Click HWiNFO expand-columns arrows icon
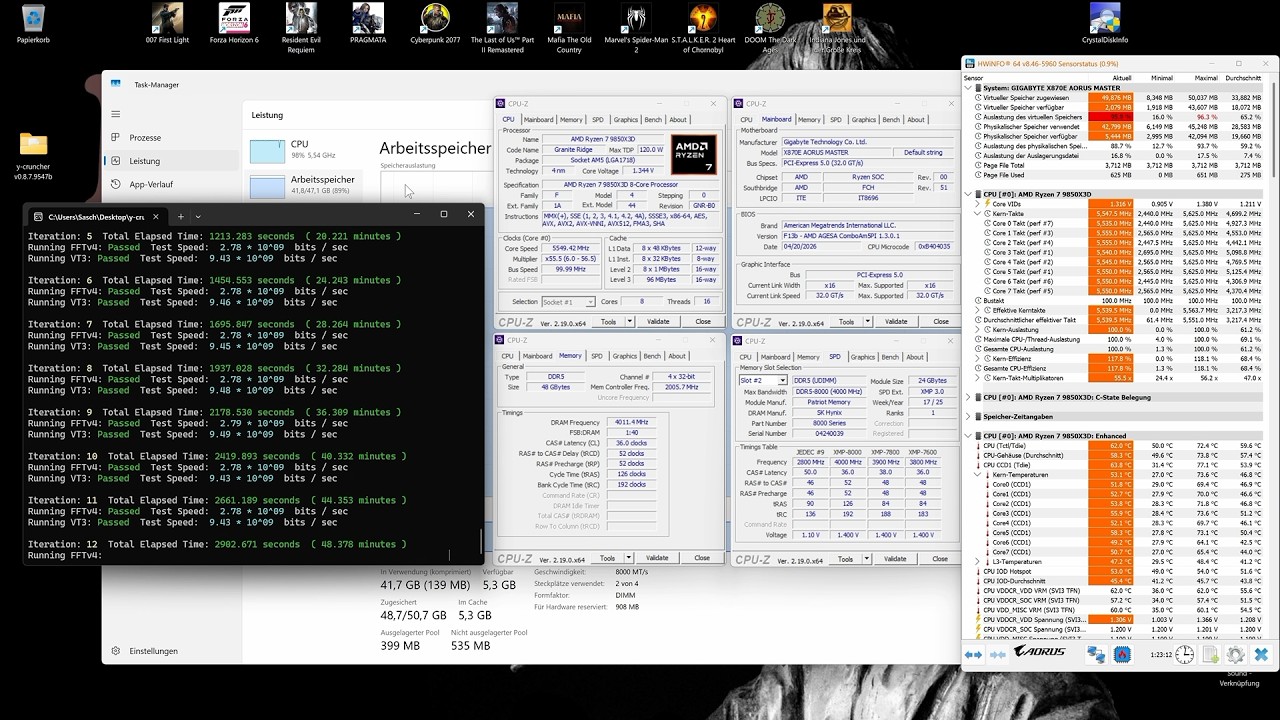 click(973, 654)
